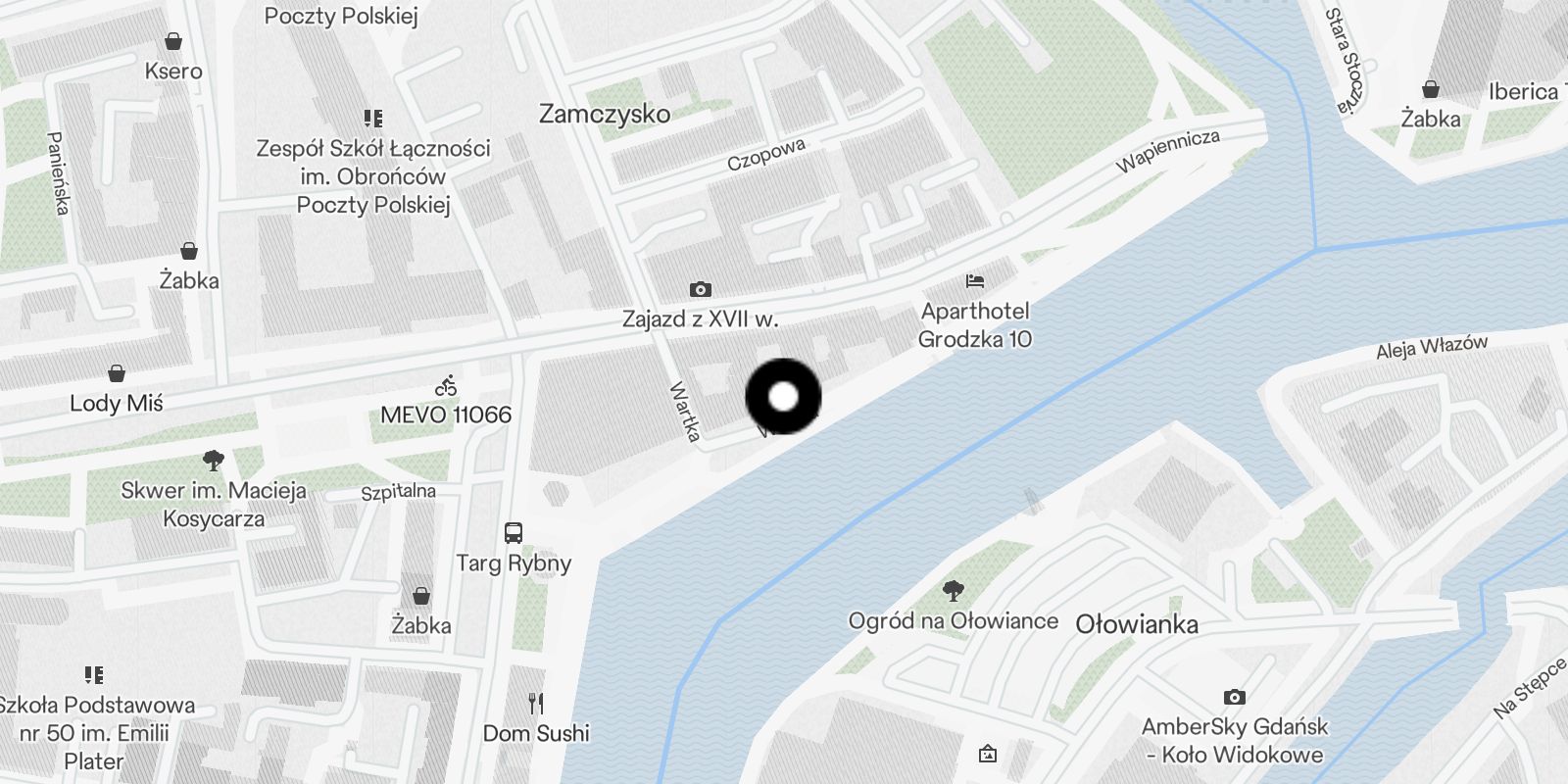Click the school icon above Zespół Szkół Łączności
The height and width of the screenshot is (784, 1568).
click(x=373, y=119)
